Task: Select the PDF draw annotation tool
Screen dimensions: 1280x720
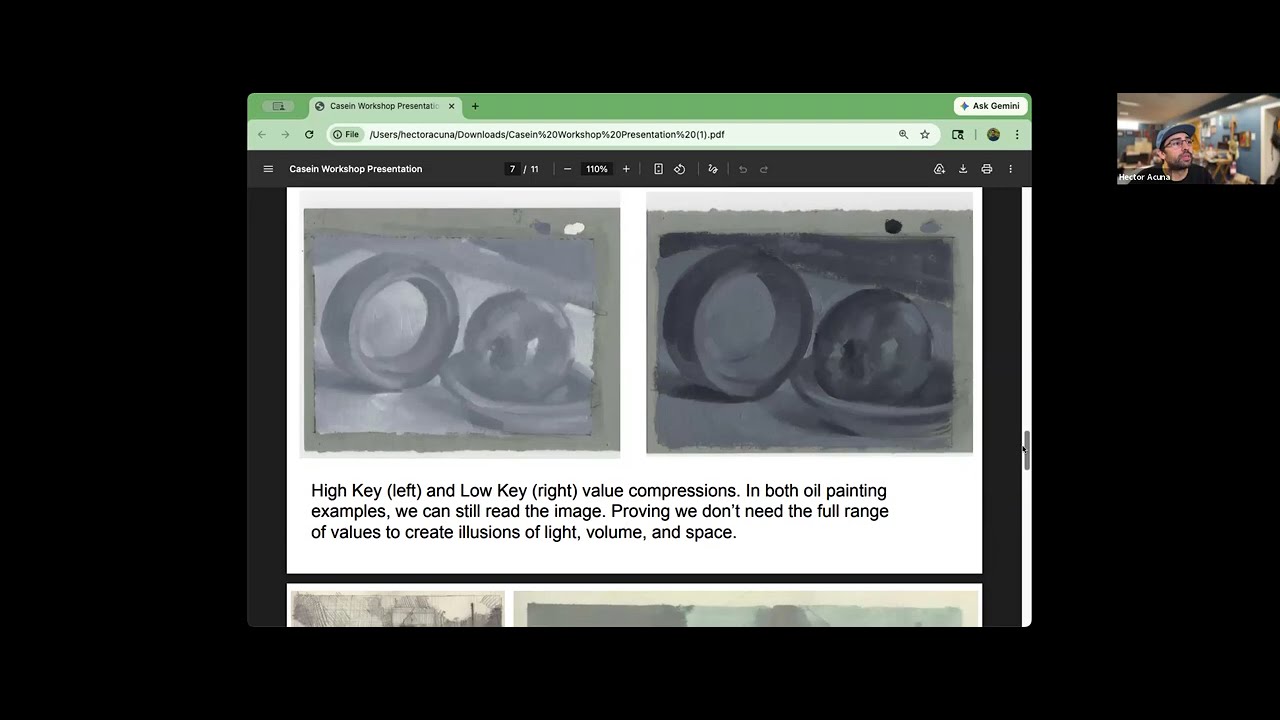Action: pyautogui.click(x=713, y=169)
